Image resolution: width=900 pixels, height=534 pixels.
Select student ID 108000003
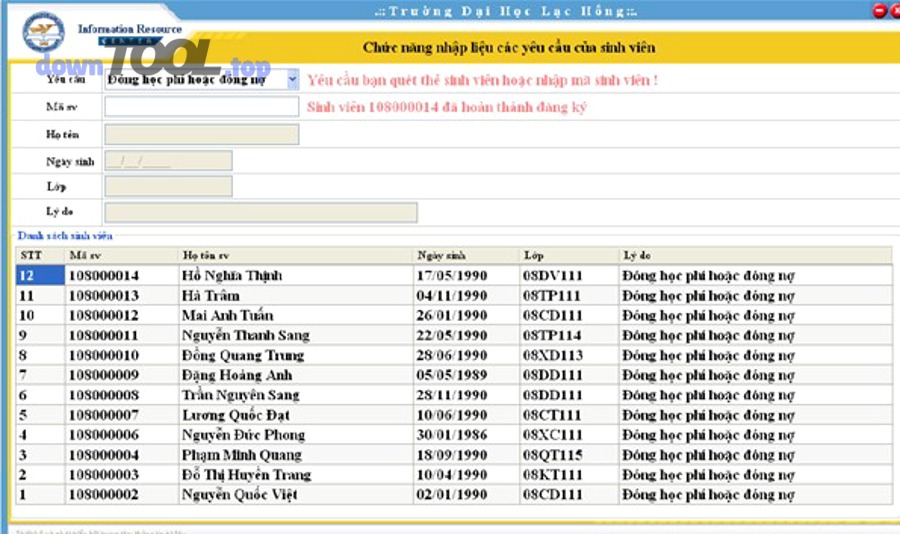pos(104,475)
